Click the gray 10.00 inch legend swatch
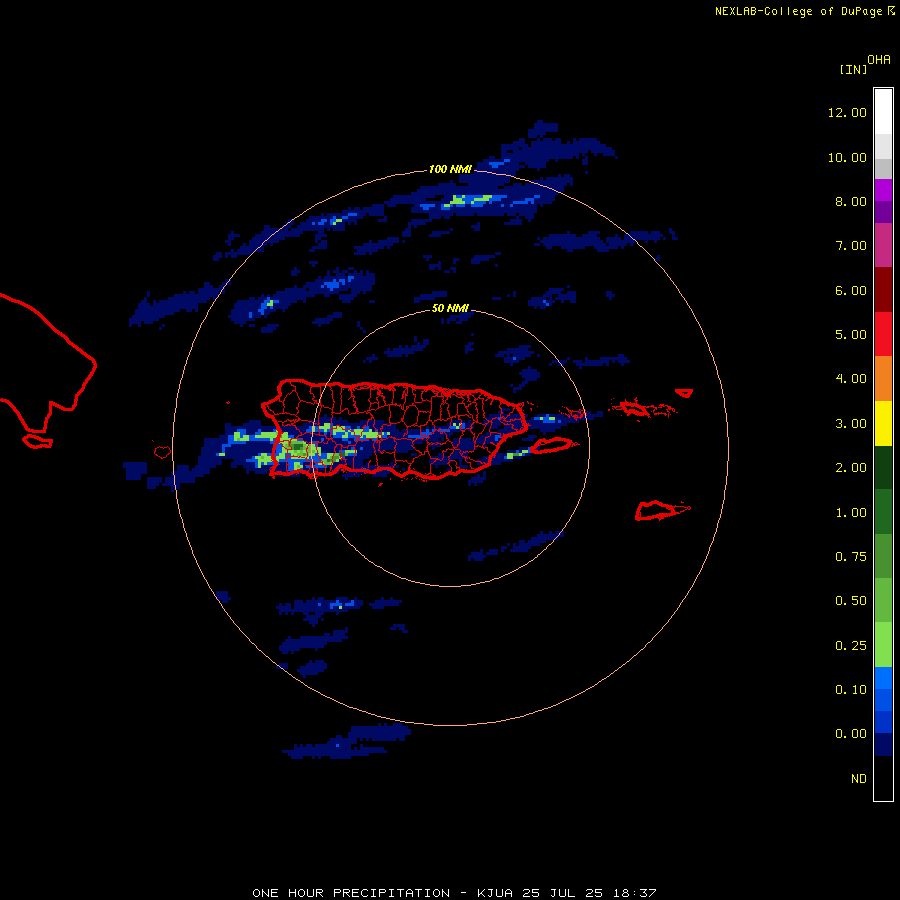Screen dimensions: 900x900 coord(883,168)
